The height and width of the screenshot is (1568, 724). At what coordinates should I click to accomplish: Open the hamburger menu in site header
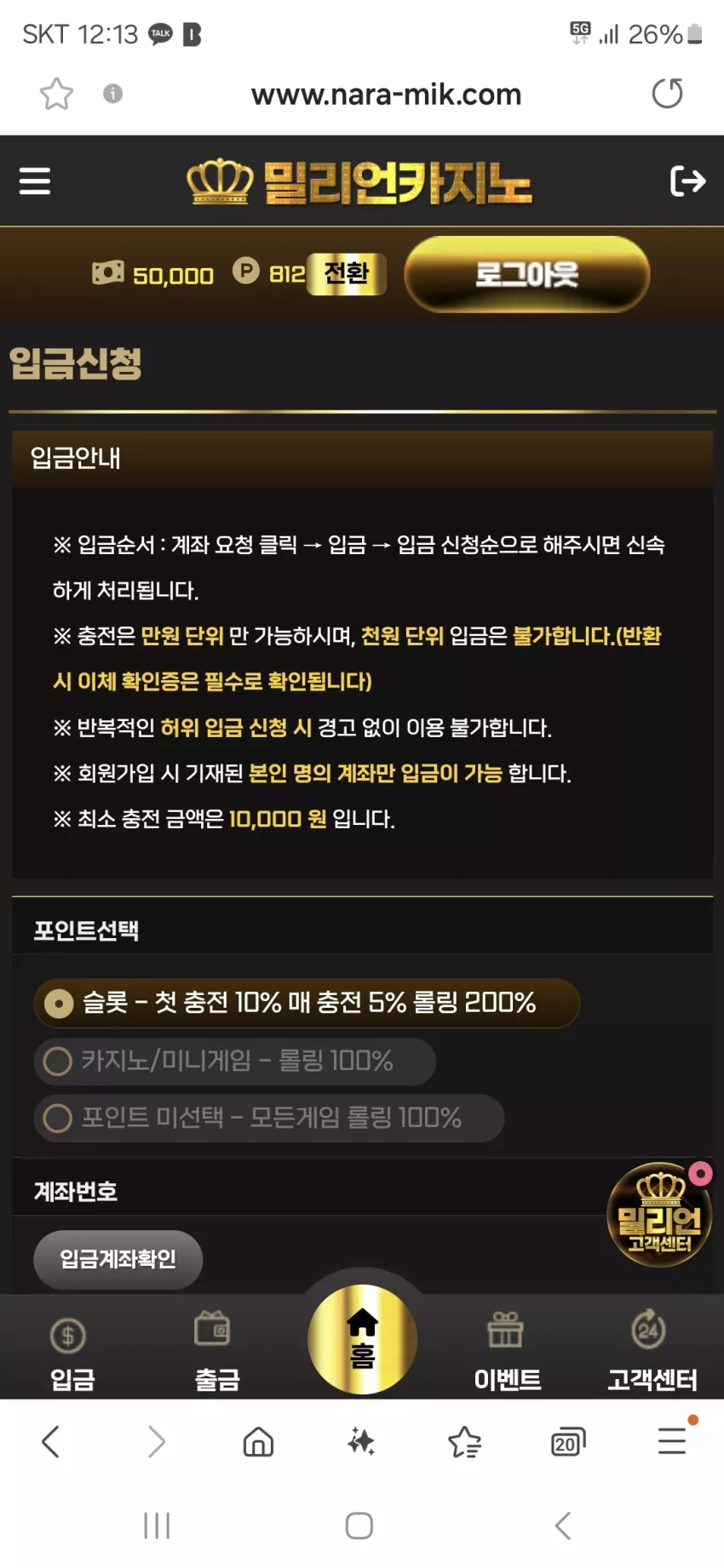click(35, 180)
